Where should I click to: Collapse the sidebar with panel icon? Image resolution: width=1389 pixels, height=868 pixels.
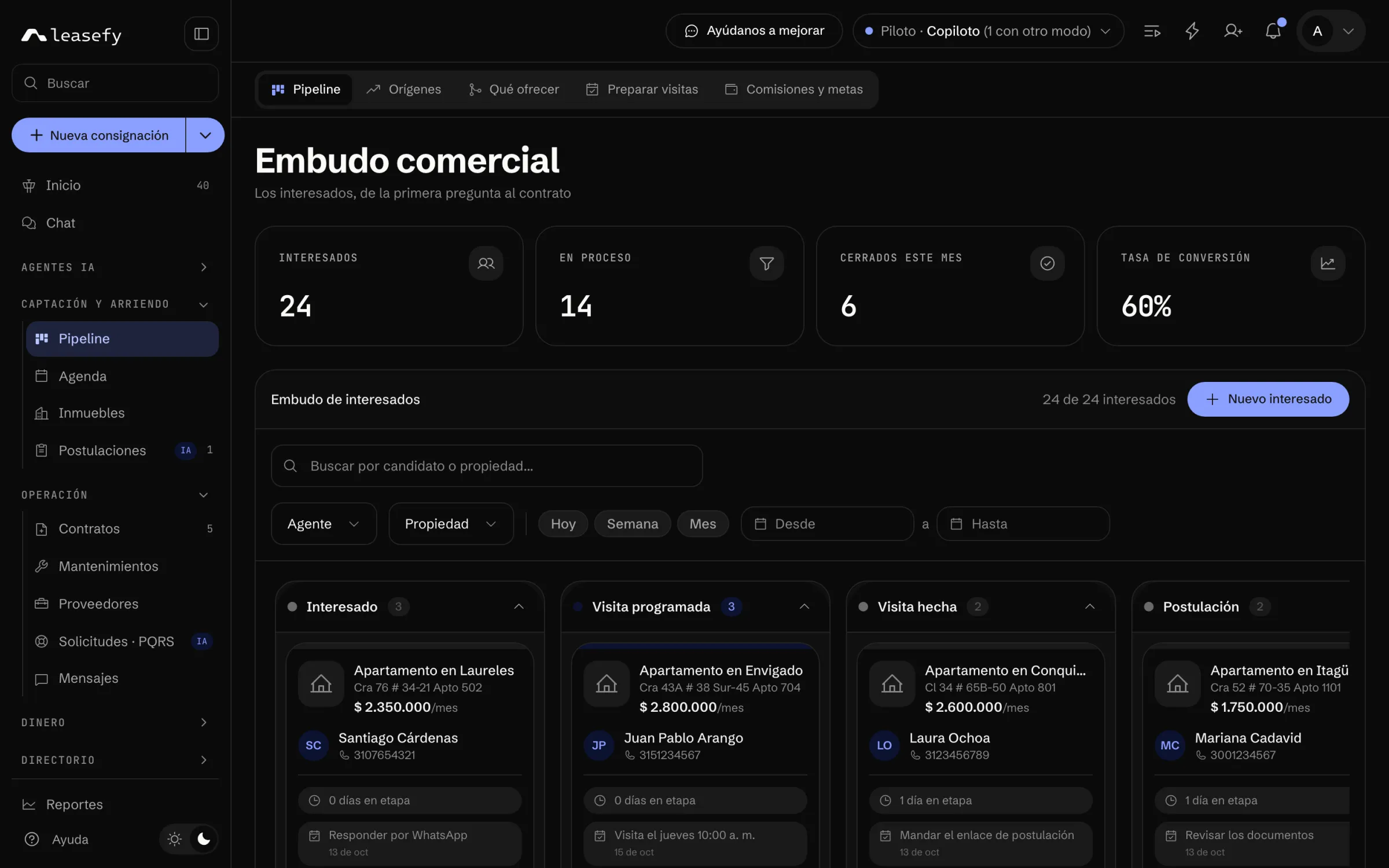201,34
